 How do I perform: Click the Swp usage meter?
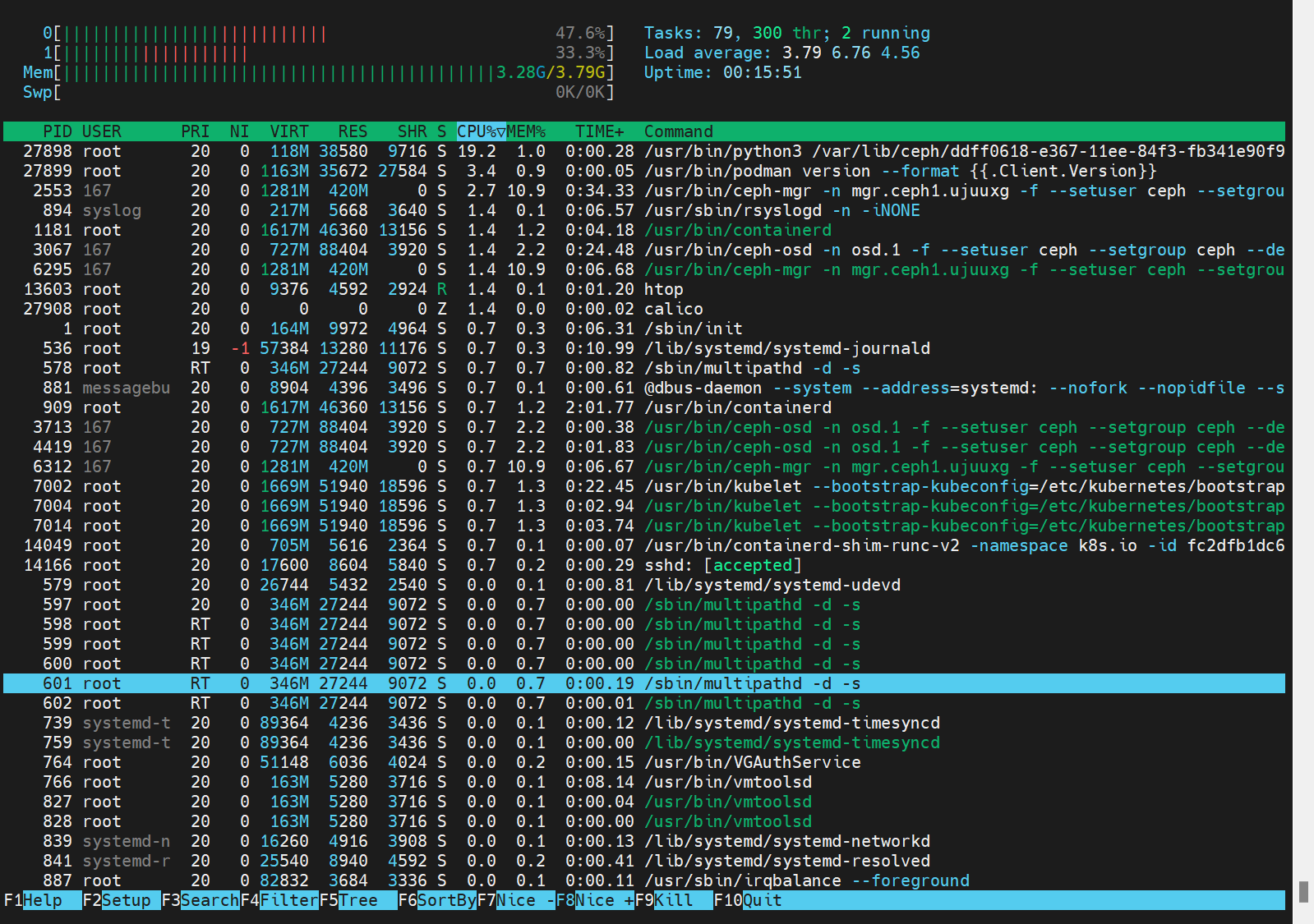318,92
